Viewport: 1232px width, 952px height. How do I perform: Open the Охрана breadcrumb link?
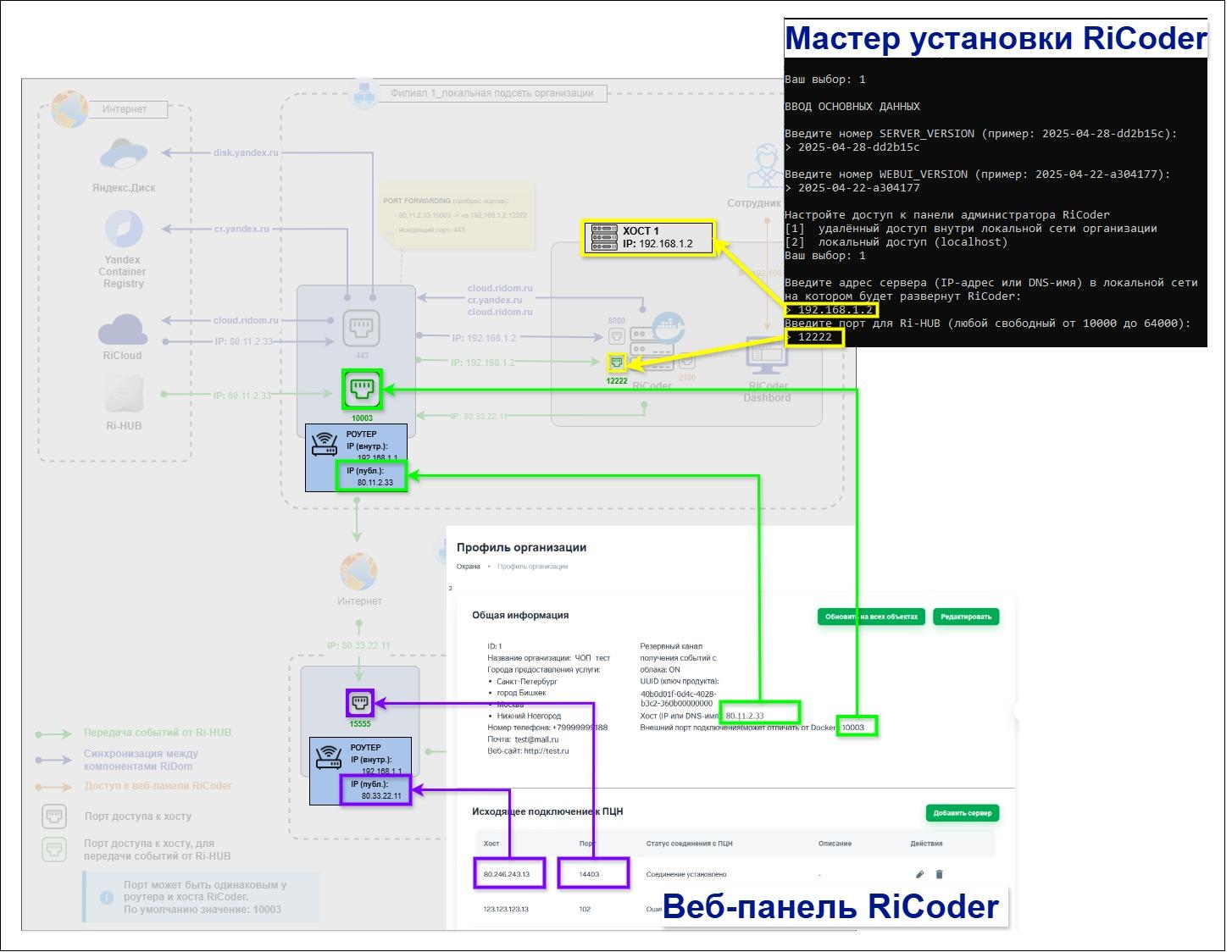coord(469,567)
